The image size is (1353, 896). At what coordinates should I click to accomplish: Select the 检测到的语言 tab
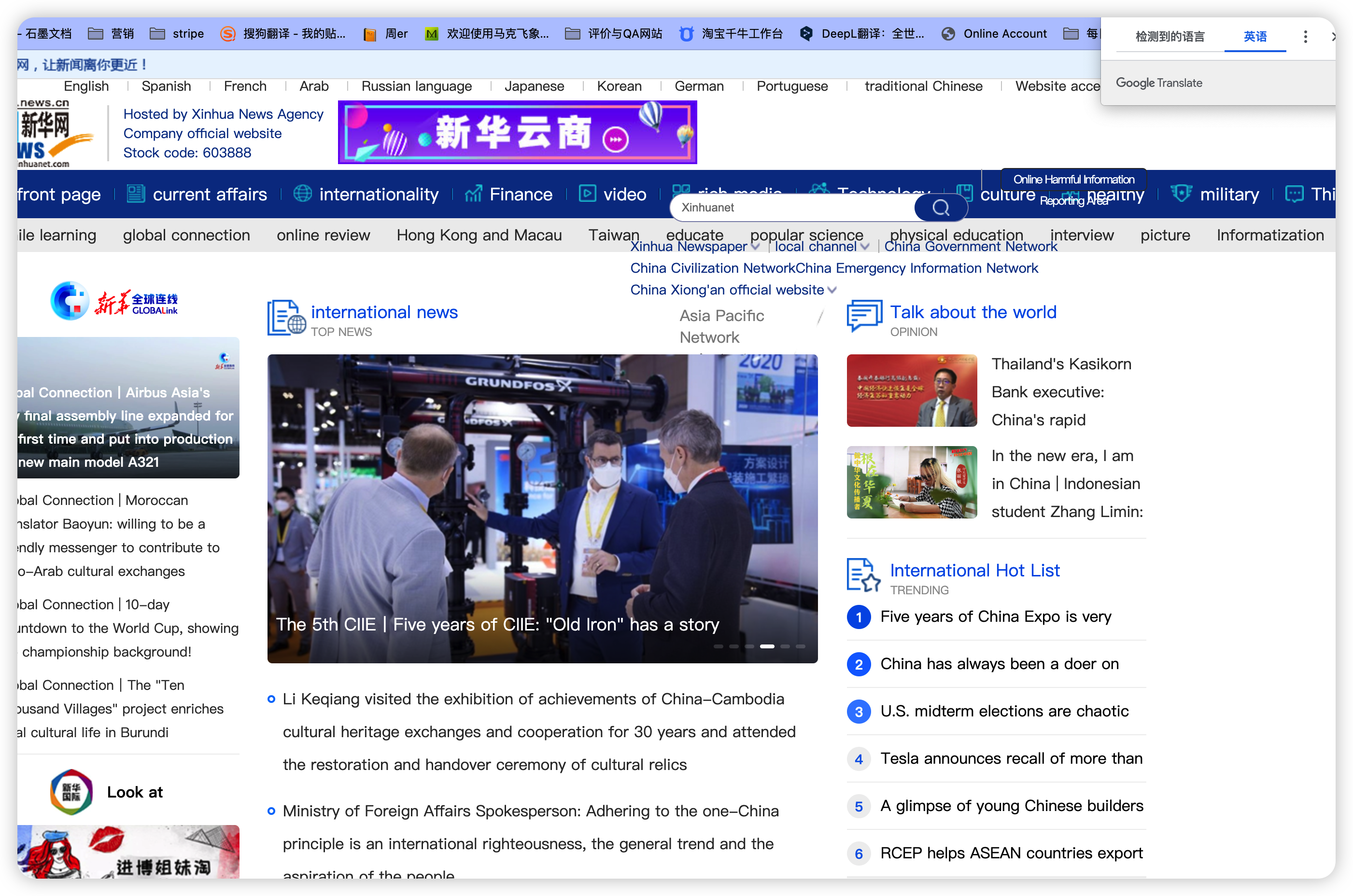1170,37
